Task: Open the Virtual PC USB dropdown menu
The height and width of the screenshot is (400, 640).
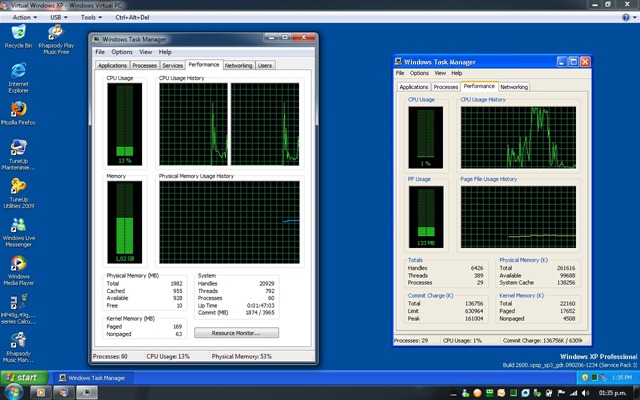Action: click(x=59, y=18)
